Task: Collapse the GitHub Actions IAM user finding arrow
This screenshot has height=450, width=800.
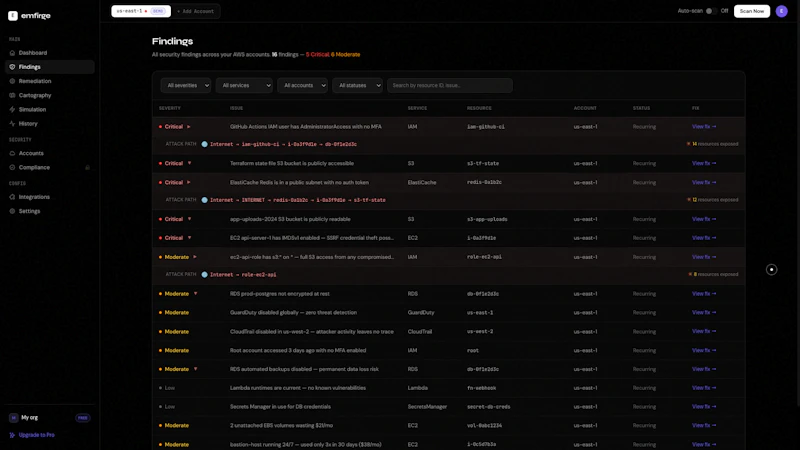Action: point(189,127)
